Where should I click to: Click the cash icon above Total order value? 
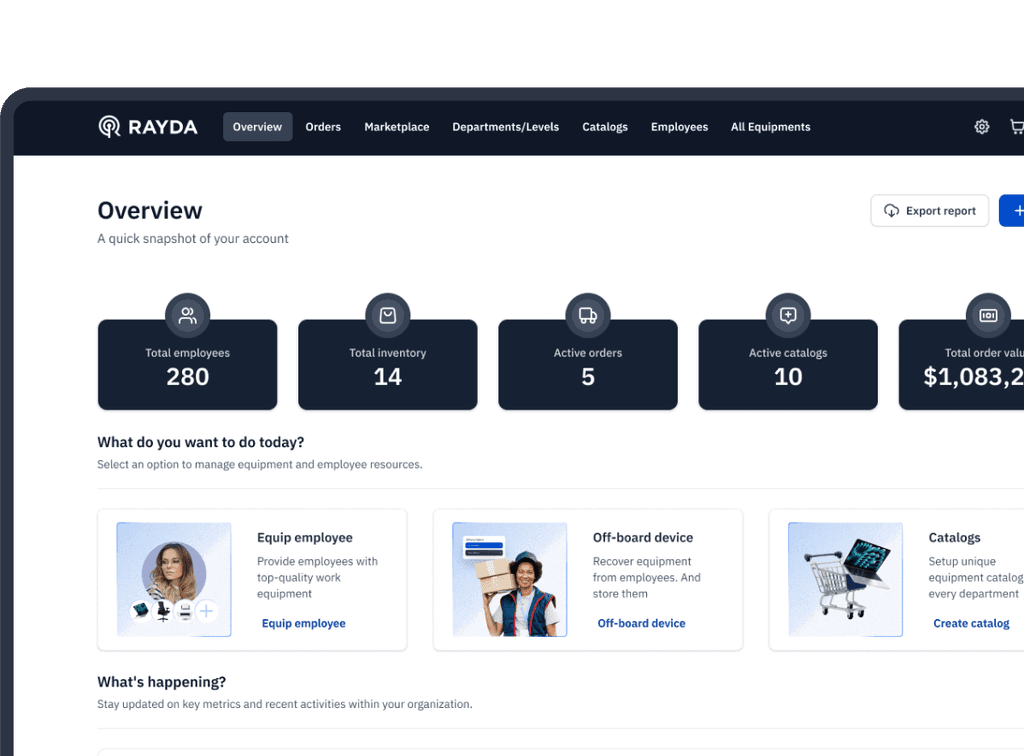[988, 313]
